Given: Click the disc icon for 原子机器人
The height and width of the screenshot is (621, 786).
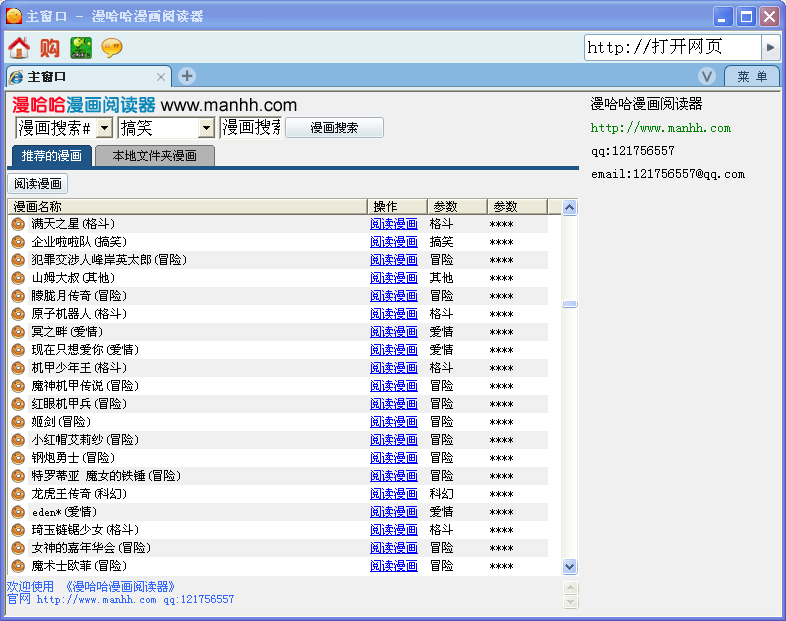Looking at the screenshot, I should pos(18,314).
